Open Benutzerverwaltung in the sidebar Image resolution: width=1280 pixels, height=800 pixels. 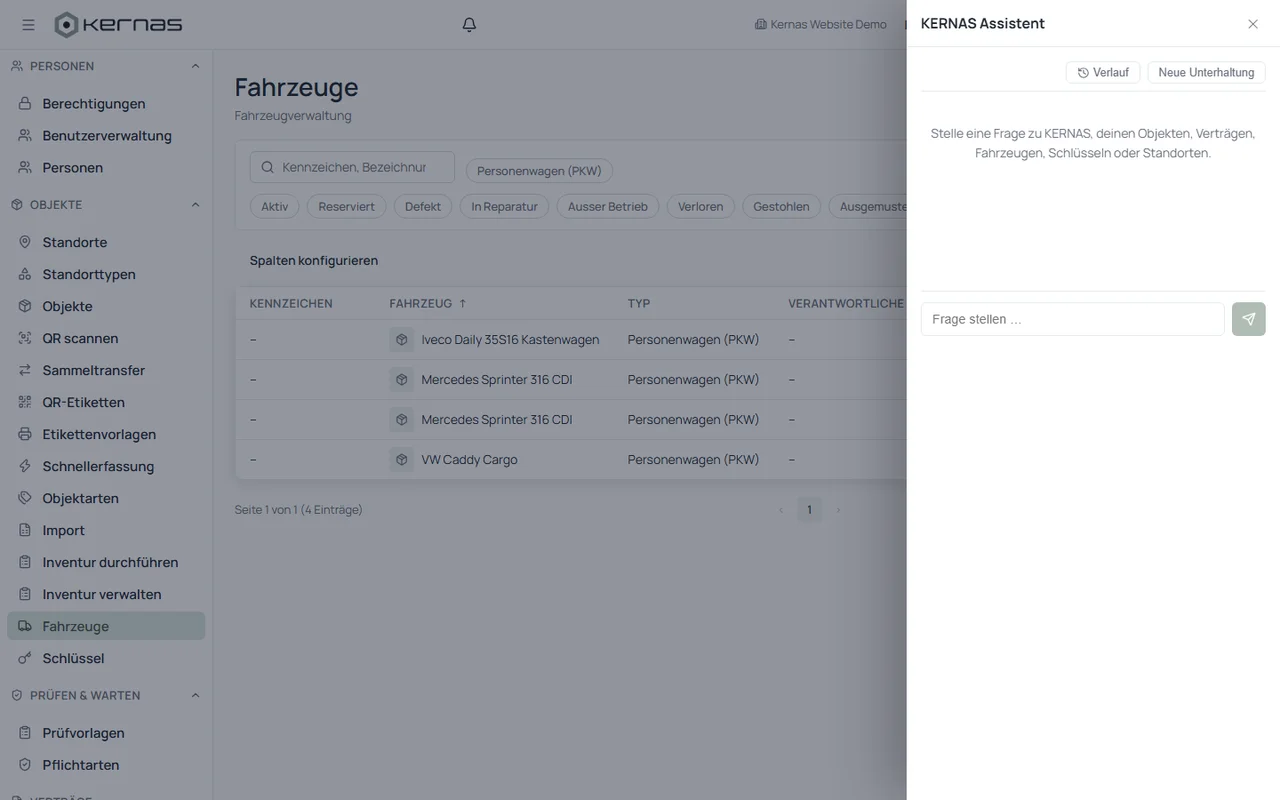pyautogui.click(x=106, y=135)
